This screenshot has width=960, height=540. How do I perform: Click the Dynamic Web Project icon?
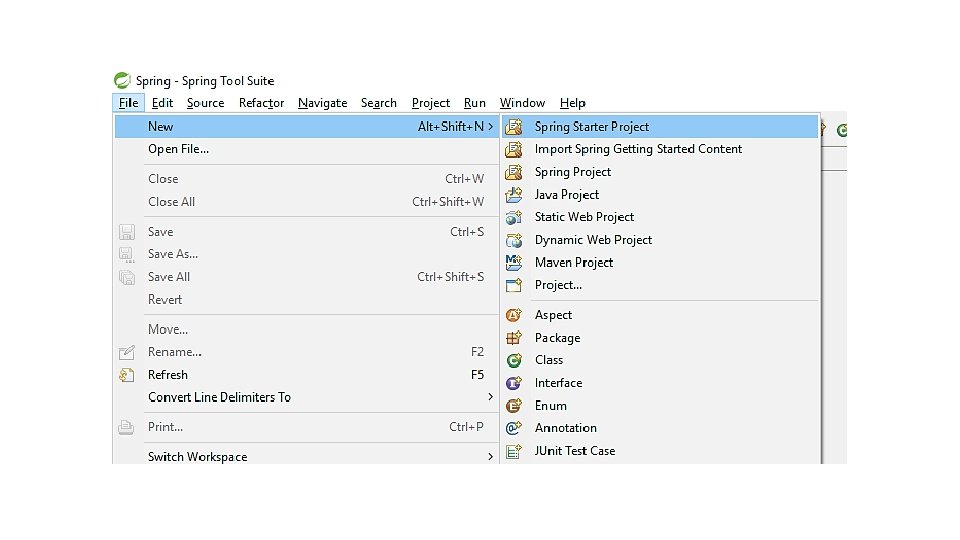(x=514, y=240)
